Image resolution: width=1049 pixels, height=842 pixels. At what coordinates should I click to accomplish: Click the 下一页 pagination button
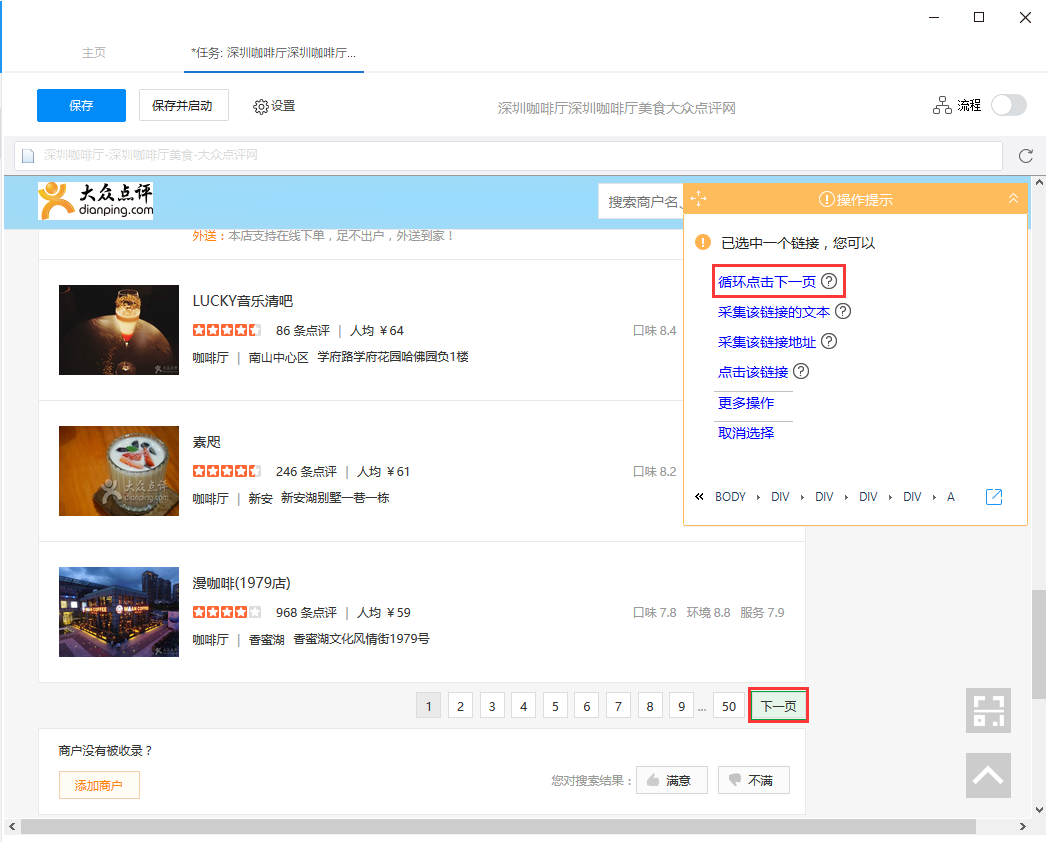tap(778, 706)
